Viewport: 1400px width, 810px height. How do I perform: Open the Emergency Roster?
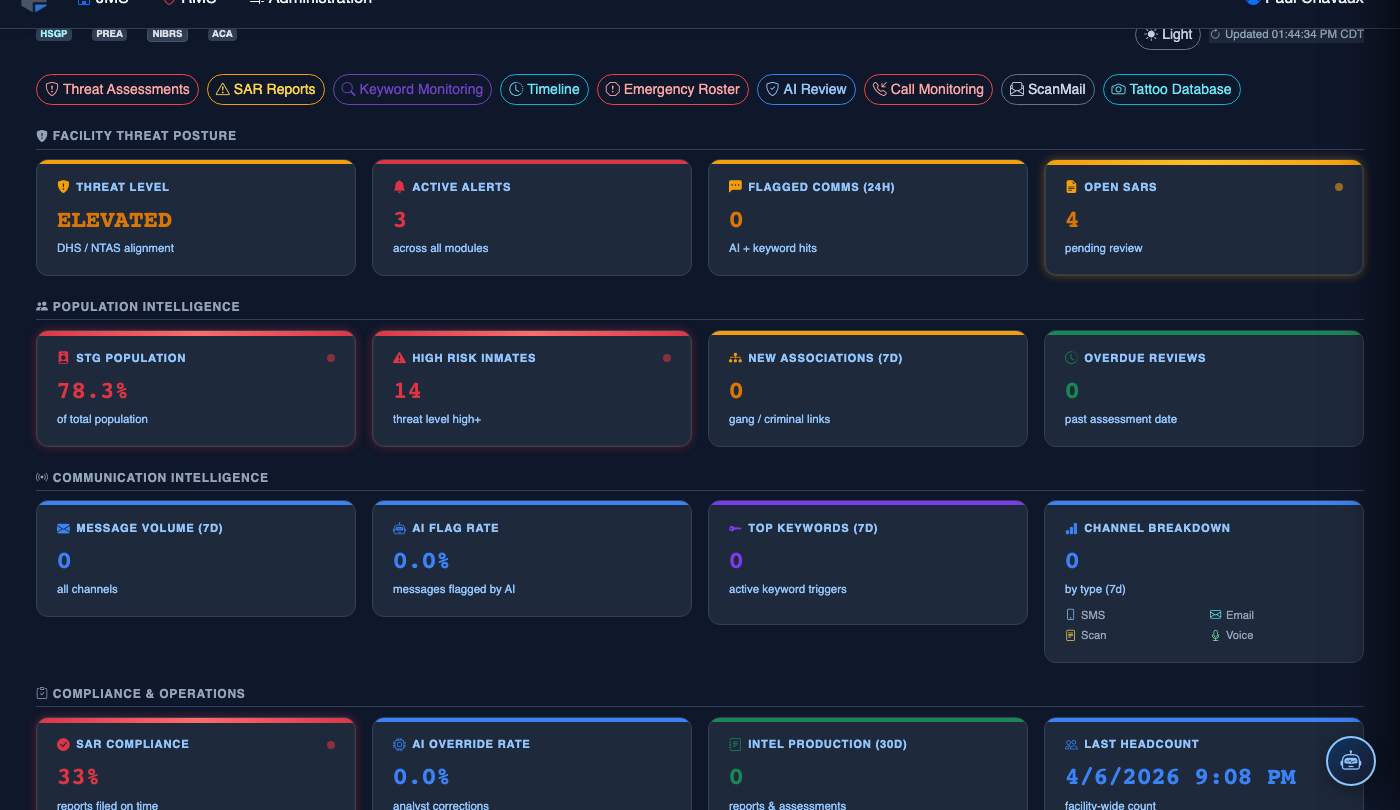coord(673,89)
